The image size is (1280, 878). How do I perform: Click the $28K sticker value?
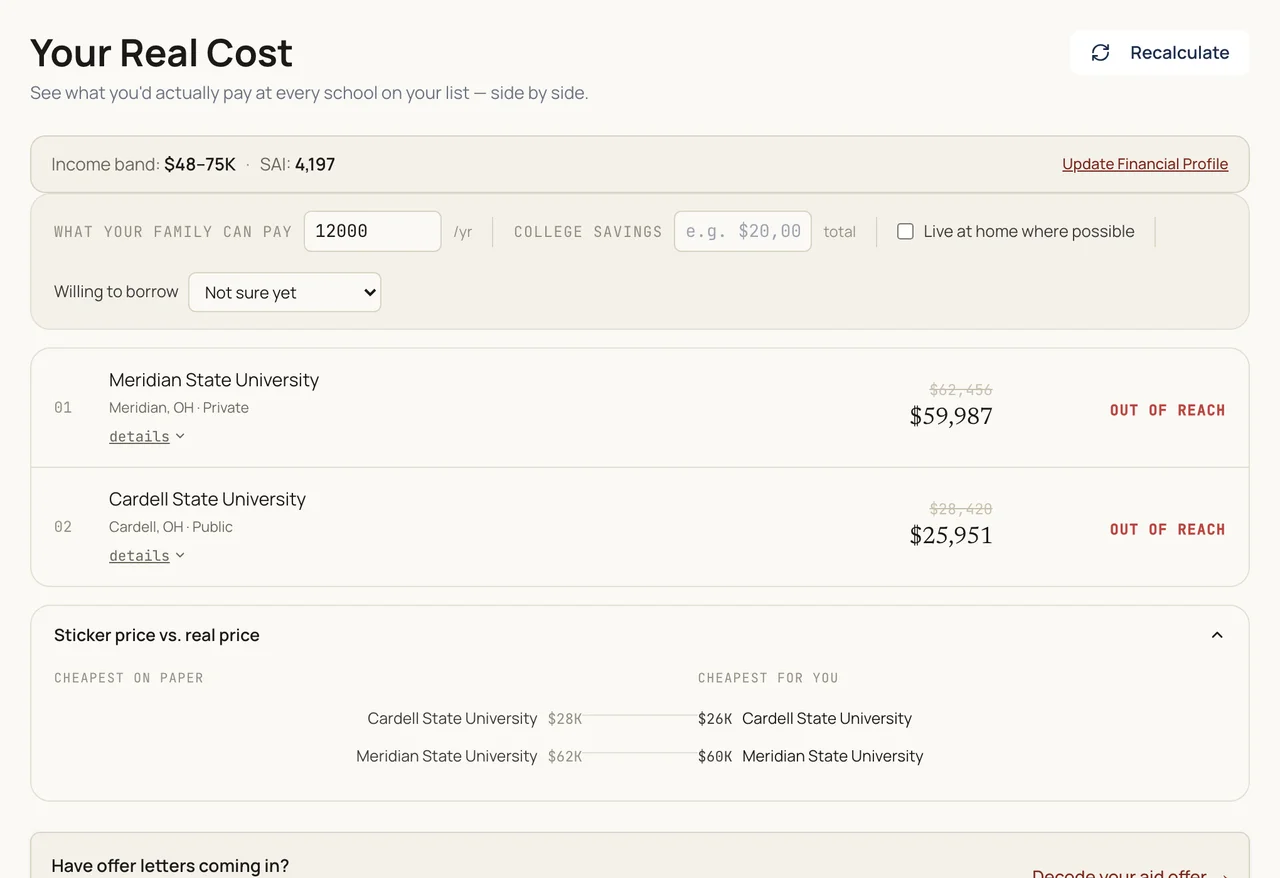point(565,718)
